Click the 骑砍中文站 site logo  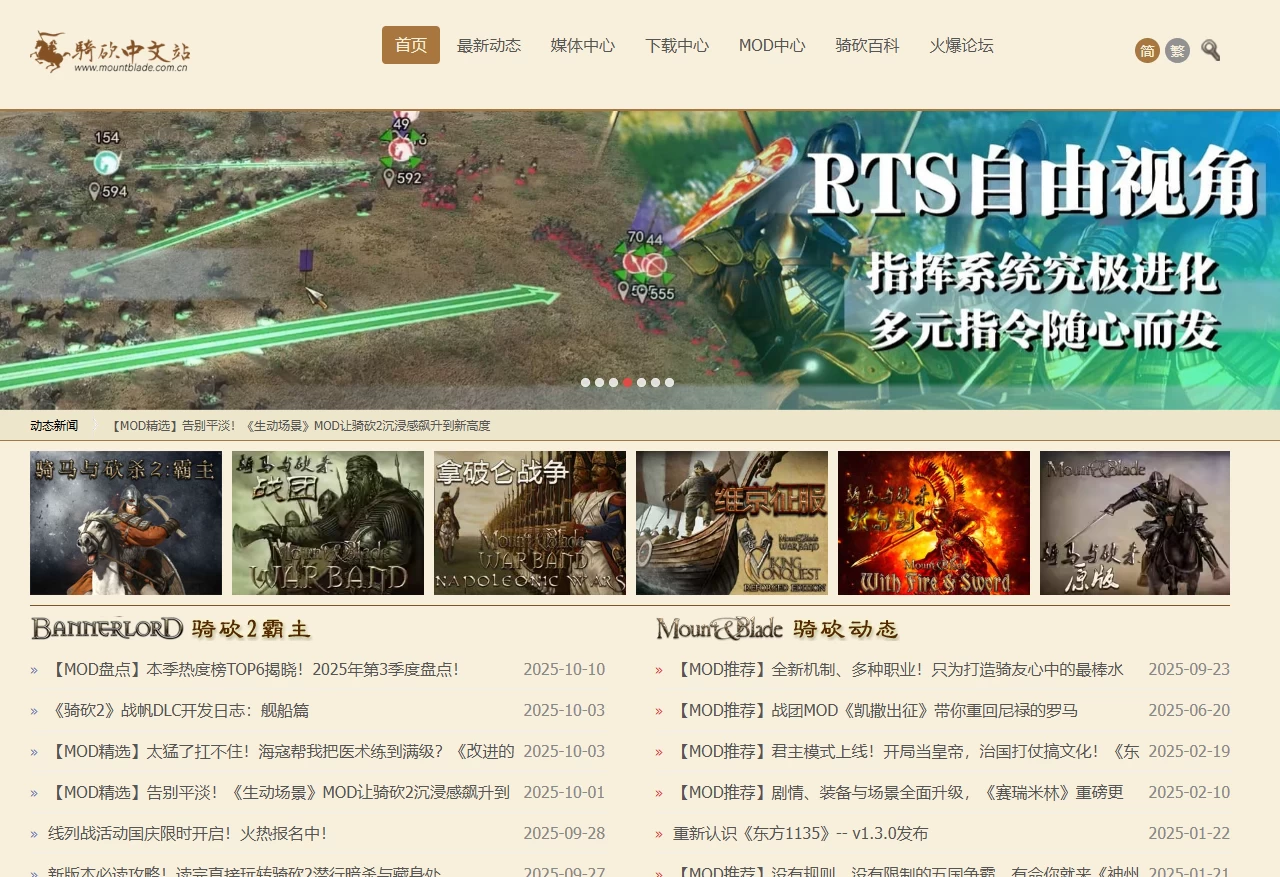click(110, 52)
